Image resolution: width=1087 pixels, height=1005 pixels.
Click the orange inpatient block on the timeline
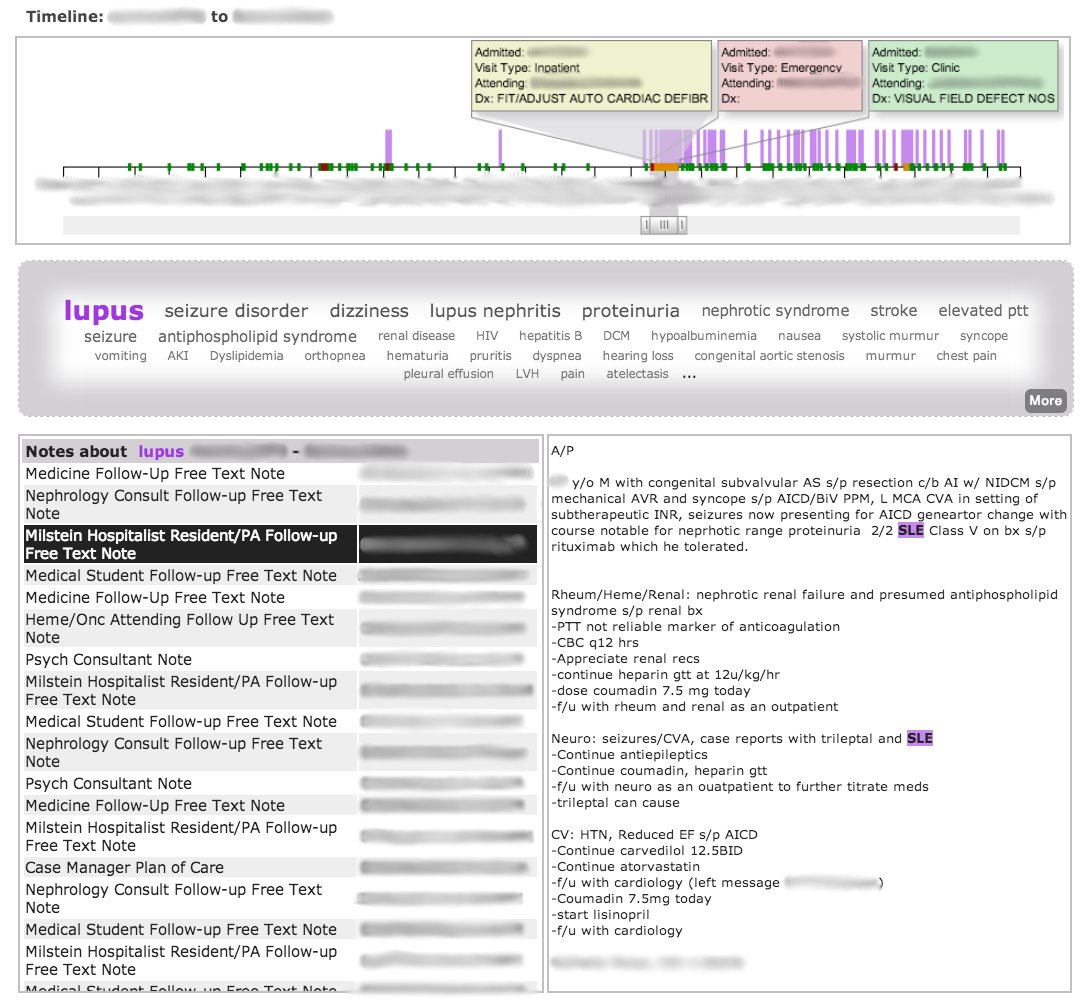coord(664,167)
